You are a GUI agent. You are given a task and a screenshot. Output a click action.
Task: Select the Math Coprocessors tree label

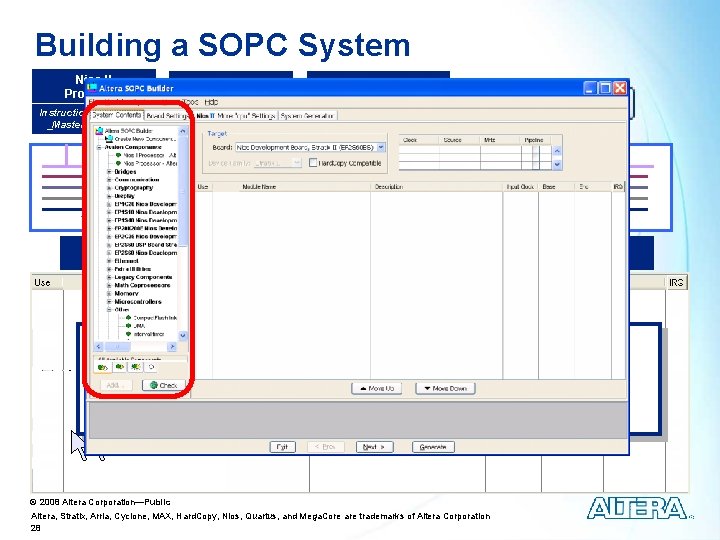pyautogui.click(x=142, y=285)
